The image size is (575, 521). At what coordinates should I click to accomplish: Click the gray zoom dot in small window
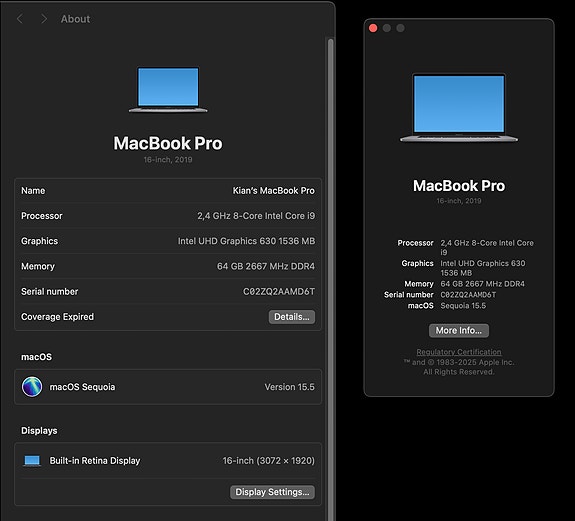400,28
